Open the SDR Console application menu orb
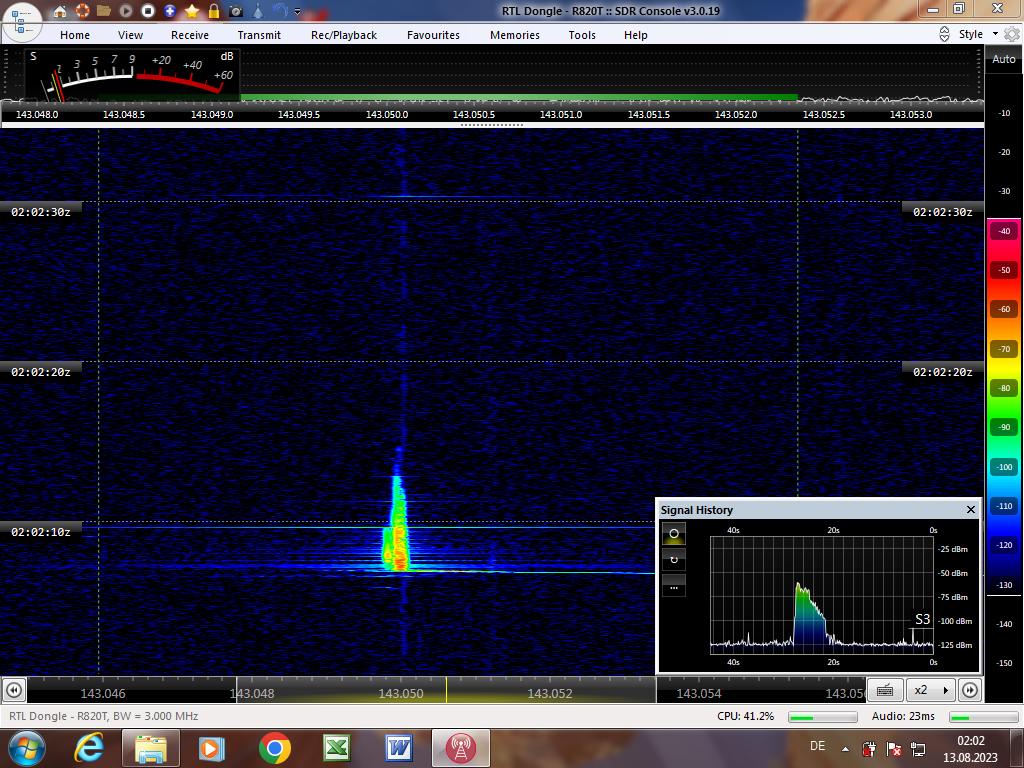The width and height of the screenshot is (1024, 768). coord(22,21)
